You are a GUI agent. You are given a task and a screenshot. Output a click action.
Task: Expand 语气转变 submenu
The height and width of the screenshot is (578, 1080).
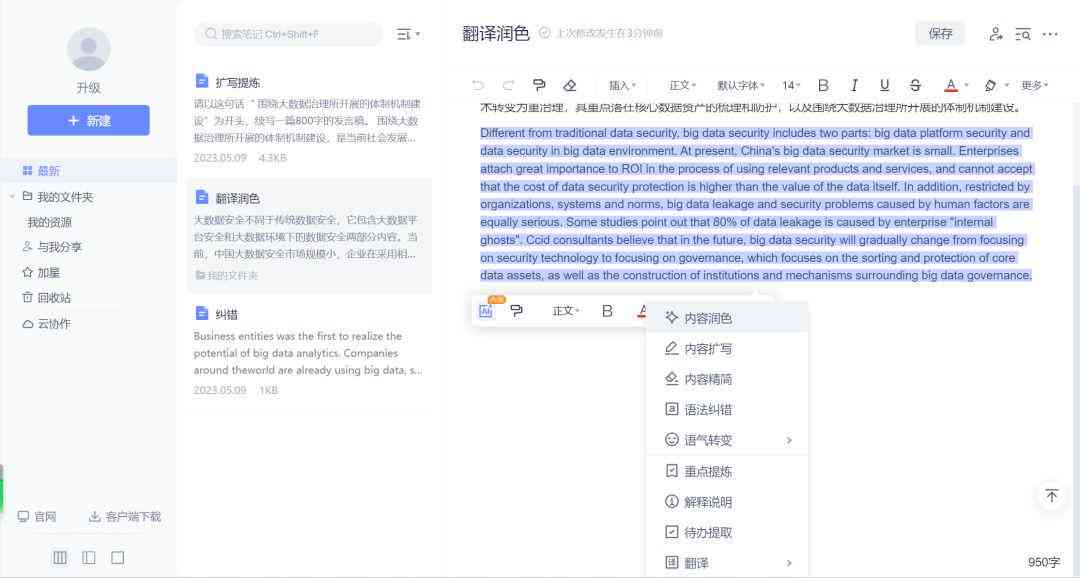point(727,440)
